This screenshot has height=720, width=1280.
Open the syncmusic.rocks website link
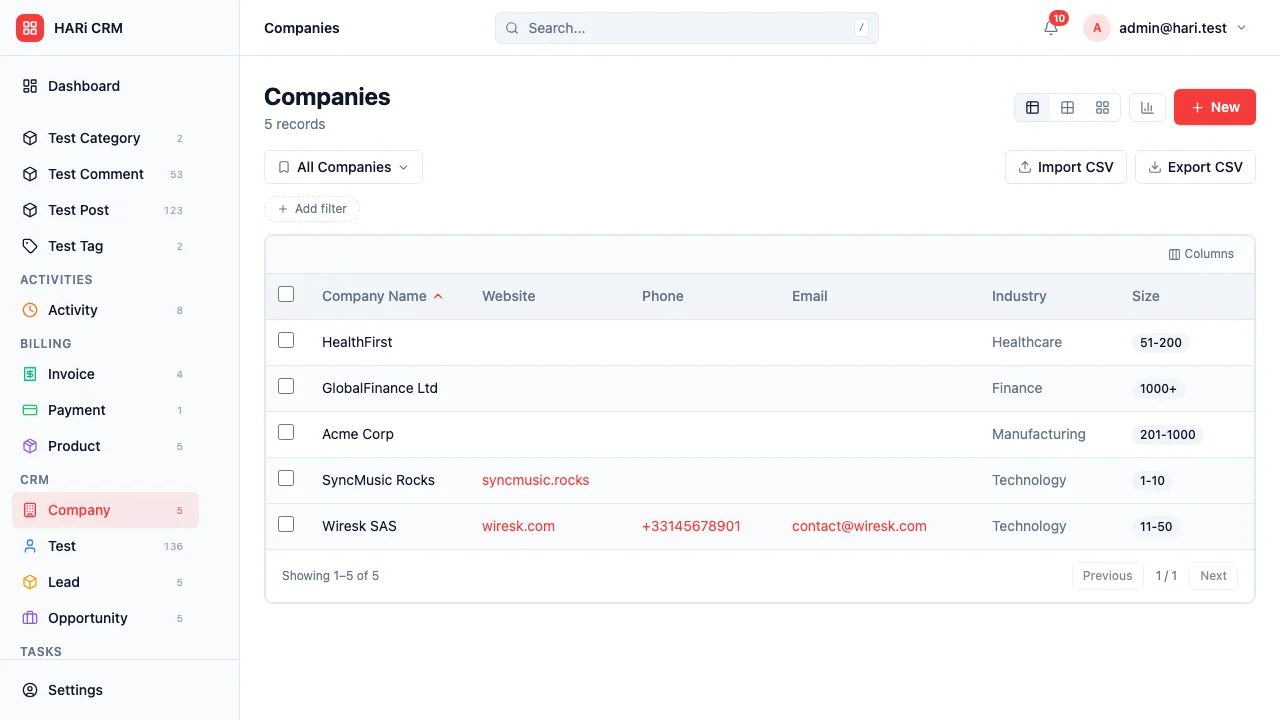(535, 480)
